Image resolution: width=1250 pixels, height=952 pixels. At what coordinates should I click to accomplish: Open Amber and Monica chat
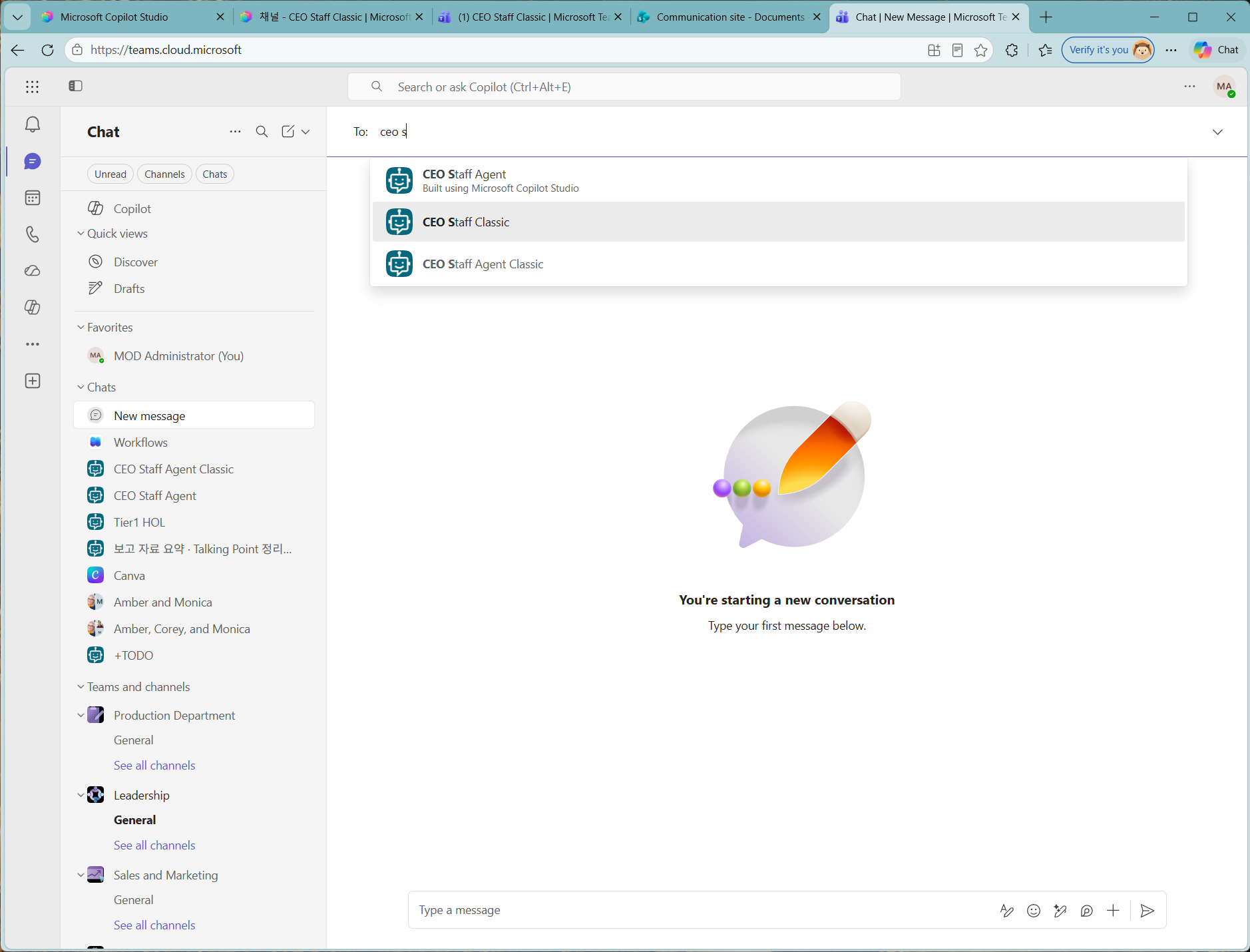coord(194,602)
